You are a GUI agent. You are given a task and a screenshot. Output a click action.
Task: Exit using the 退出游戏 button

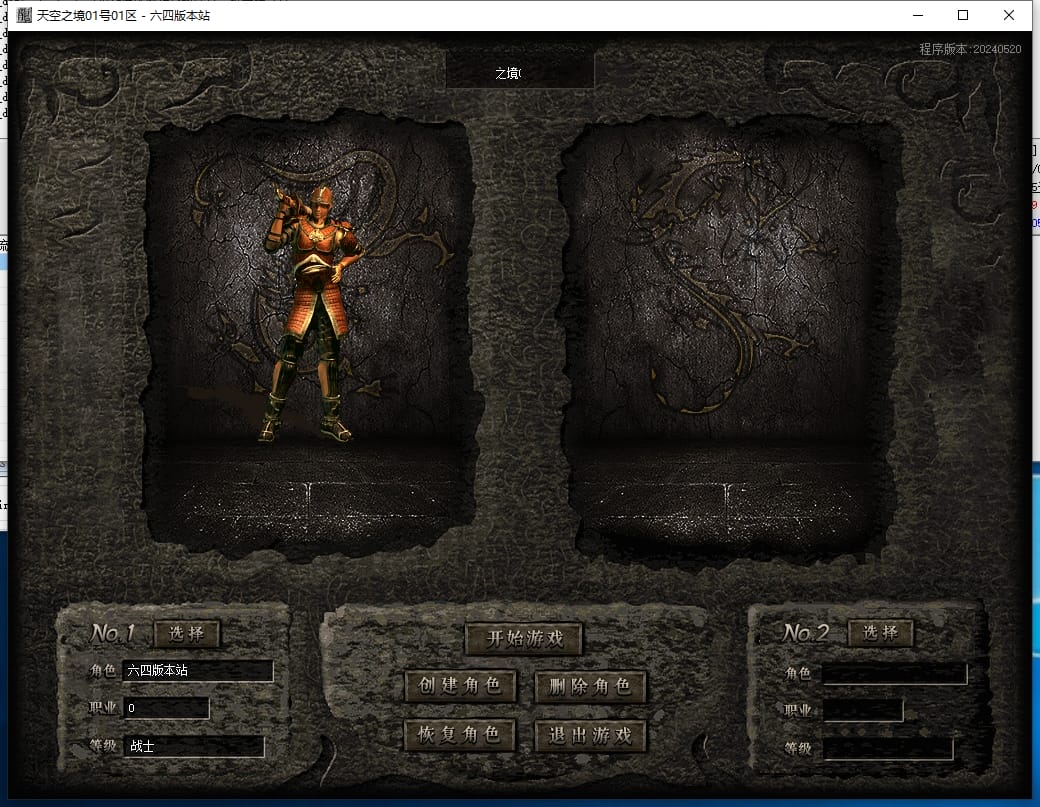pyautogui.click(x=590, y=735)
